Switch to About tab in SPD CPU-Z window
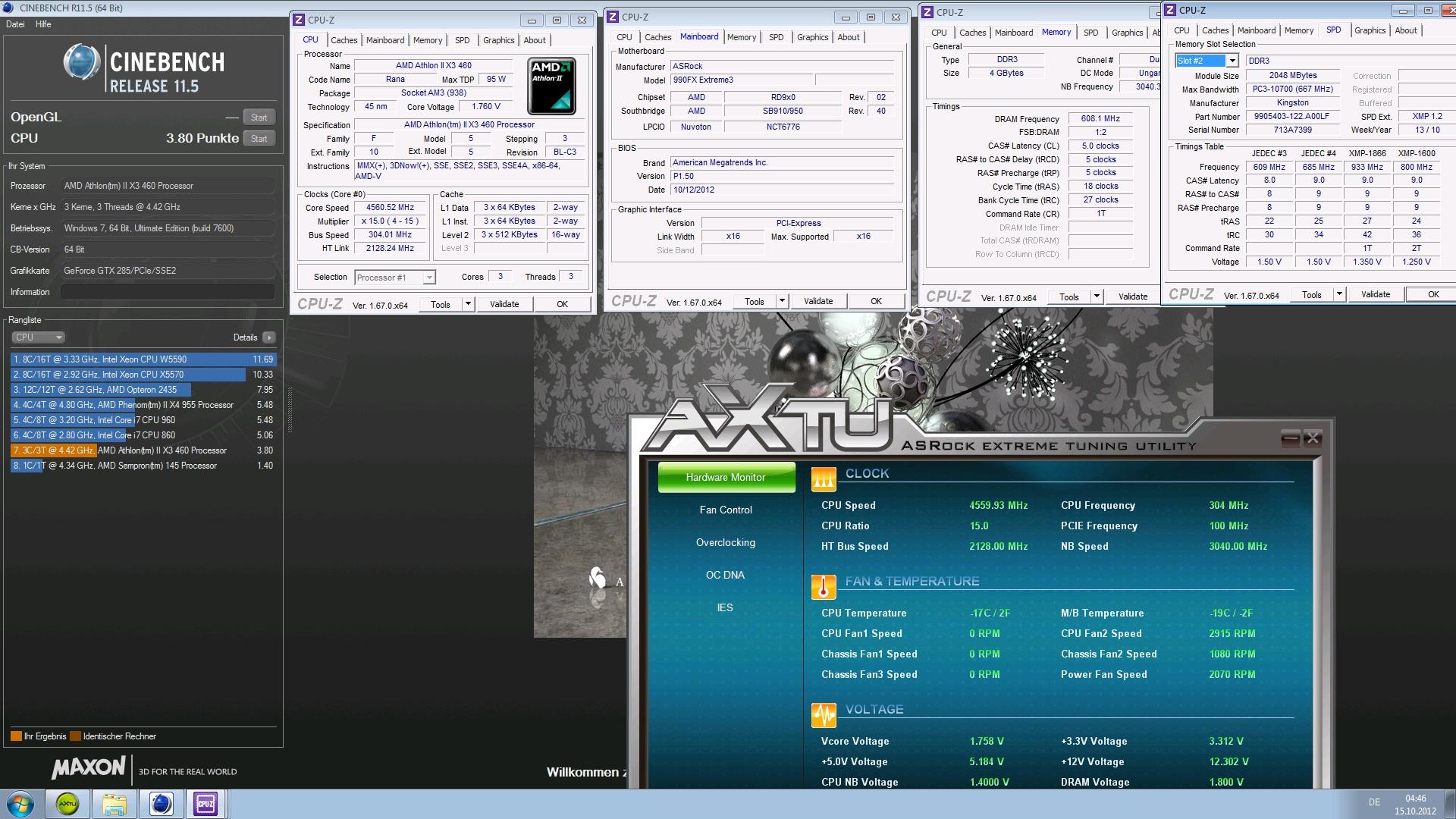Screen dimensions: 1456x819 pos(1405,30)
